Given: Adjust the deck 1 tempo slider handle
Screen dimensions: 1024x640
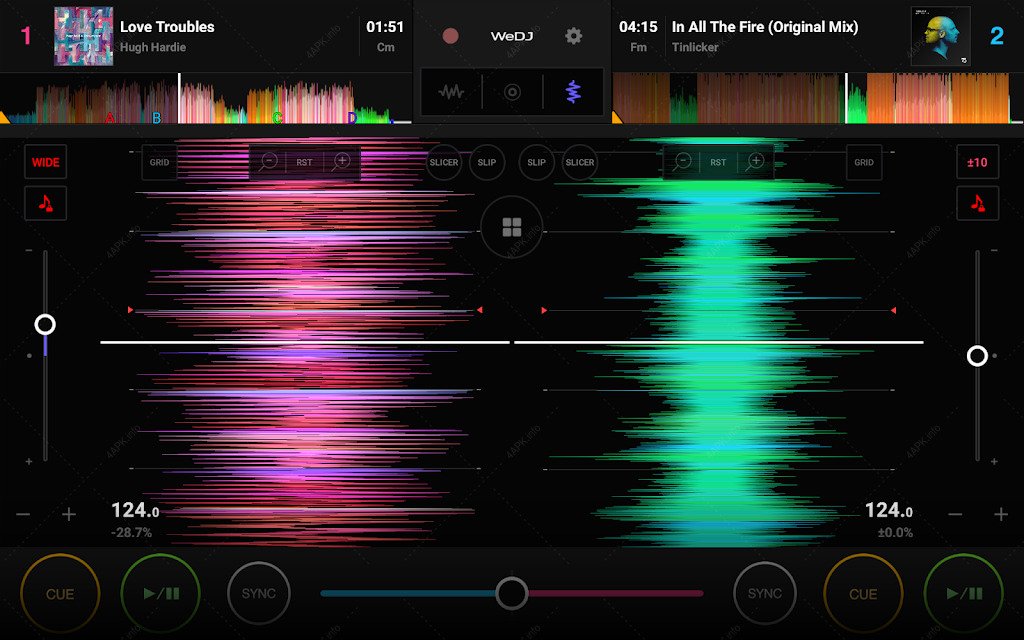Looking at the screenshot, I should 45,324.
